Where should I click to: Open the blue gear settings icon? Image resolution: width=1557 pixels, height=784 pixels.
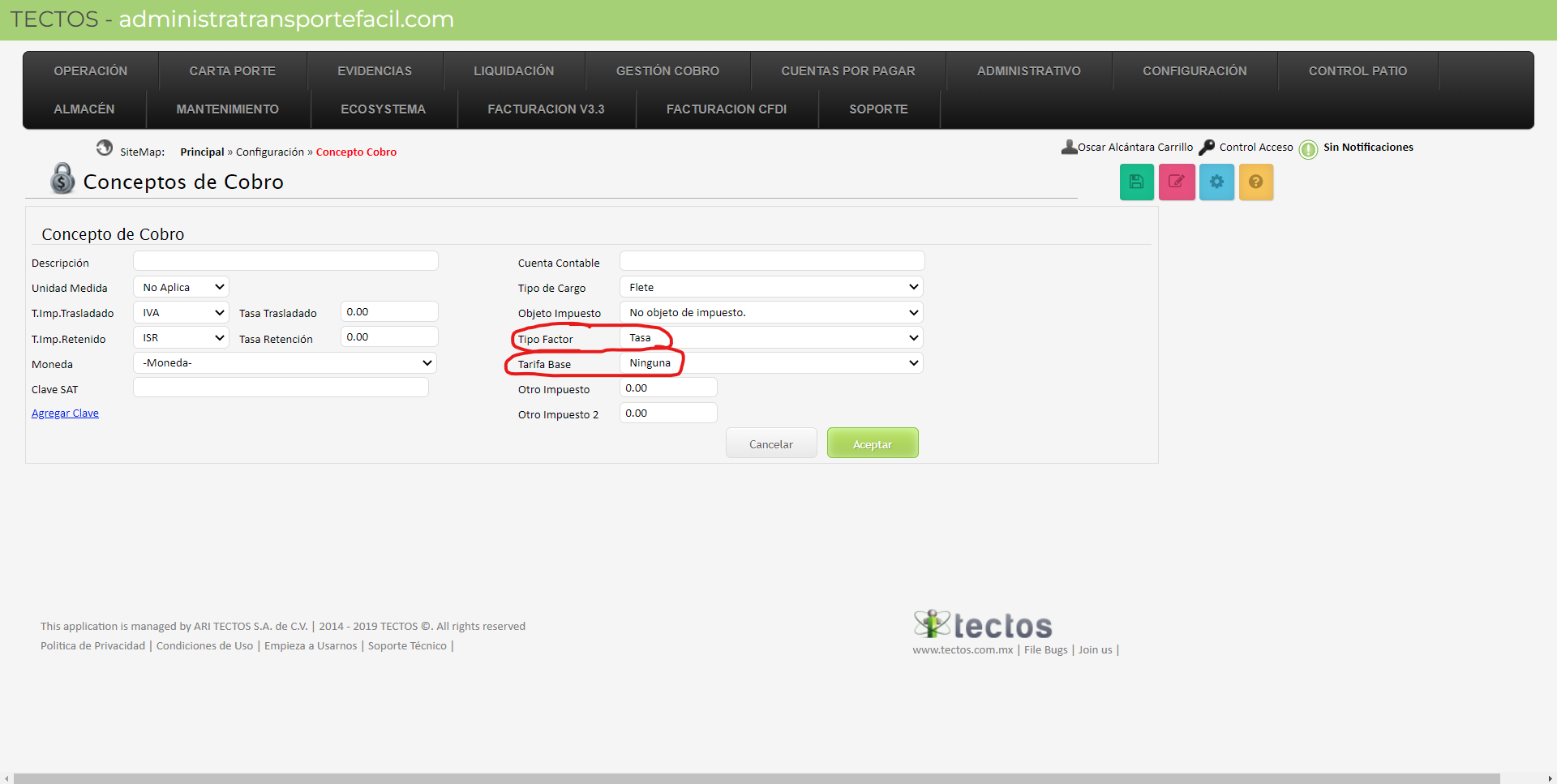(x=1216, y=182)
